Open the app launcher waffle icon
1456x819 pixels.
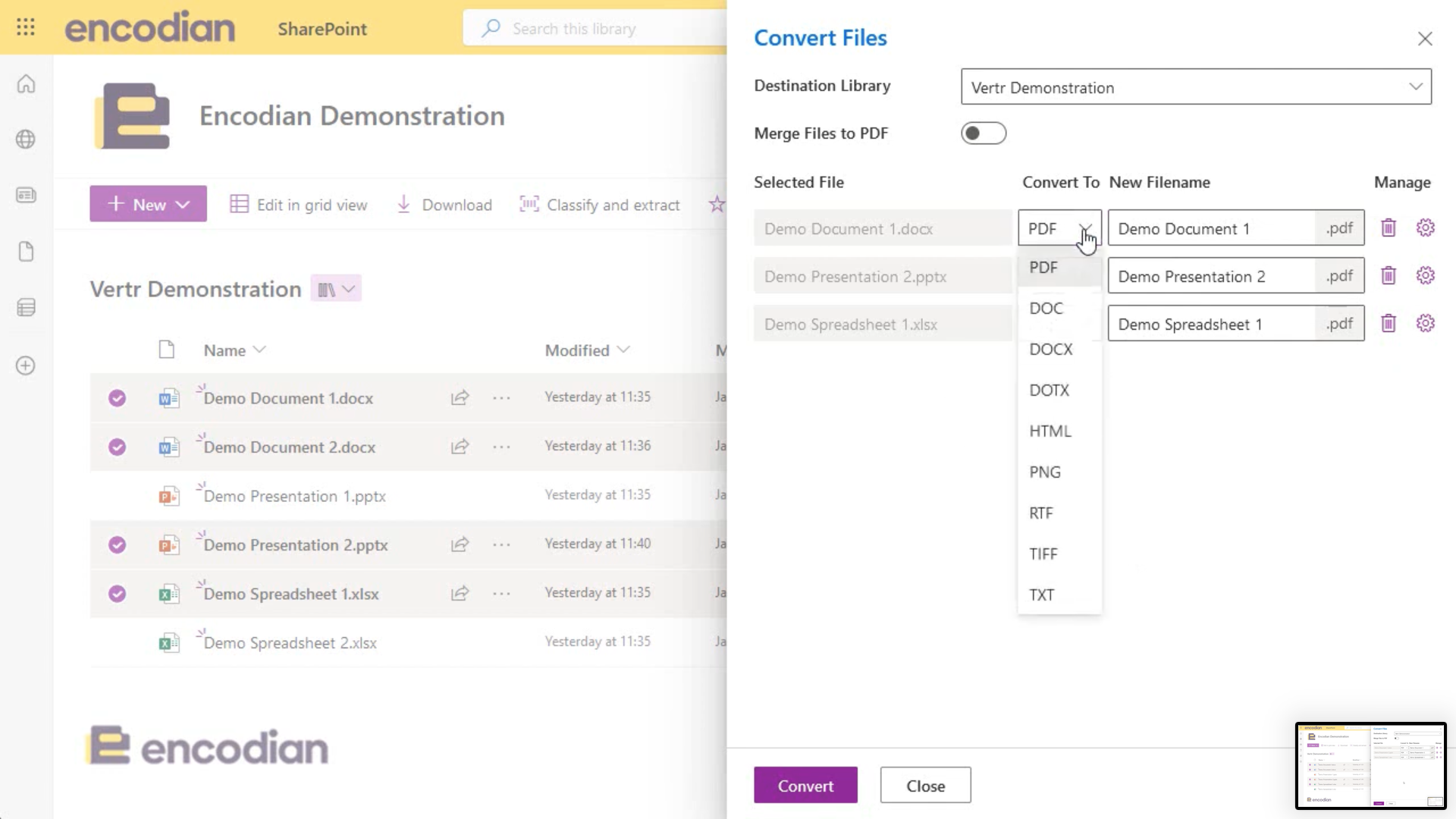[x=26, y=28]
